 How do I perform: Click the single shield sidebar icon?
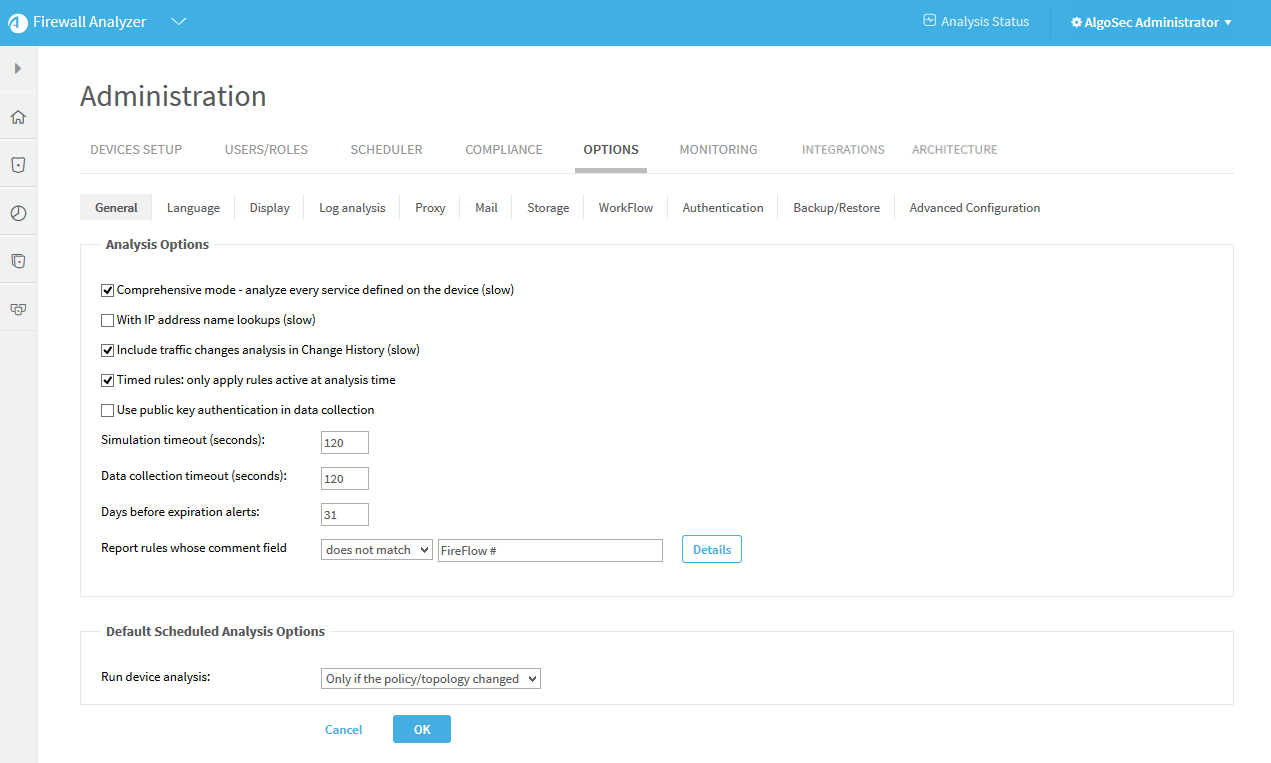coord(18,165)
